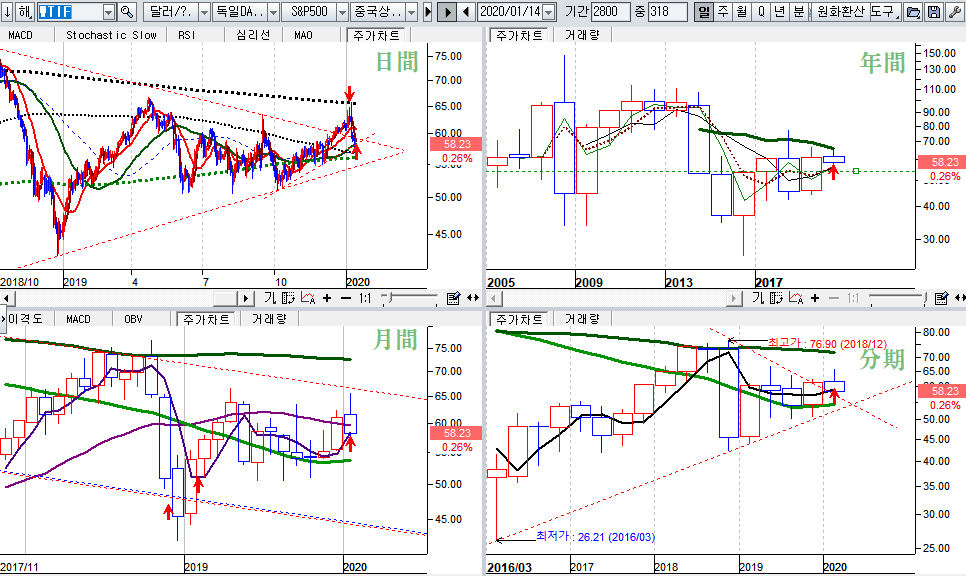Screen dimensions: 966x576
Task: Switch to 일 daily period toggle
Action: point(704,11)
